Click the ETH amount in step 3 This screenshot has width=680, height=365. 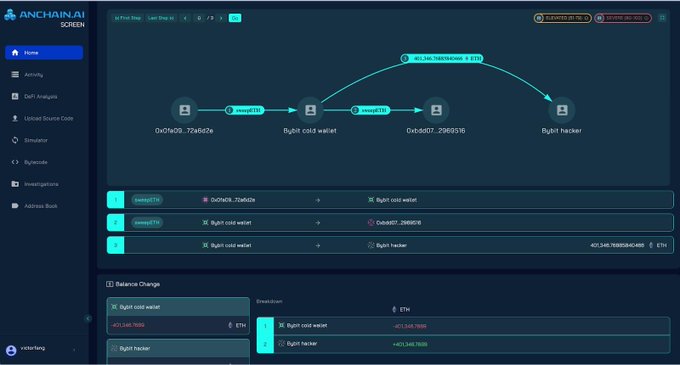(x=617, y=245)
